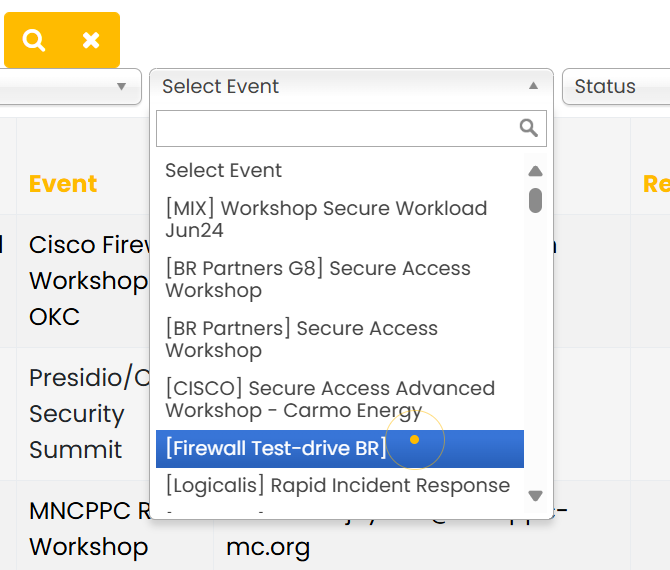Click the dropdown list scroll down arrow
This screenshot has height=570, width=670.
(x=535, y=495)
